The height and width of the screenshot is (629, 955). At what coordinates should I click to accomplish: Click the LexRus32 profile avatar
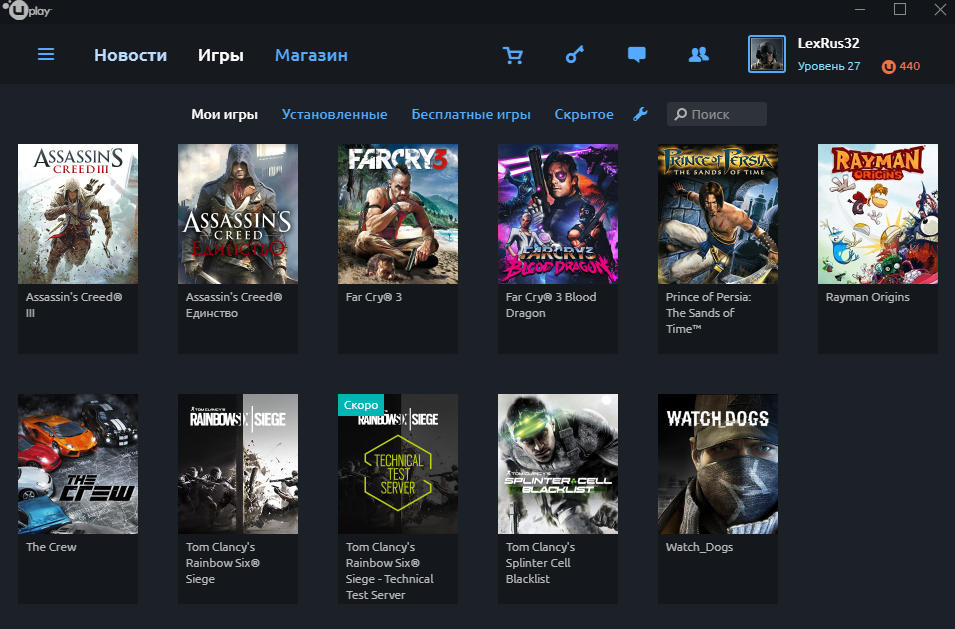pos(767,54)
